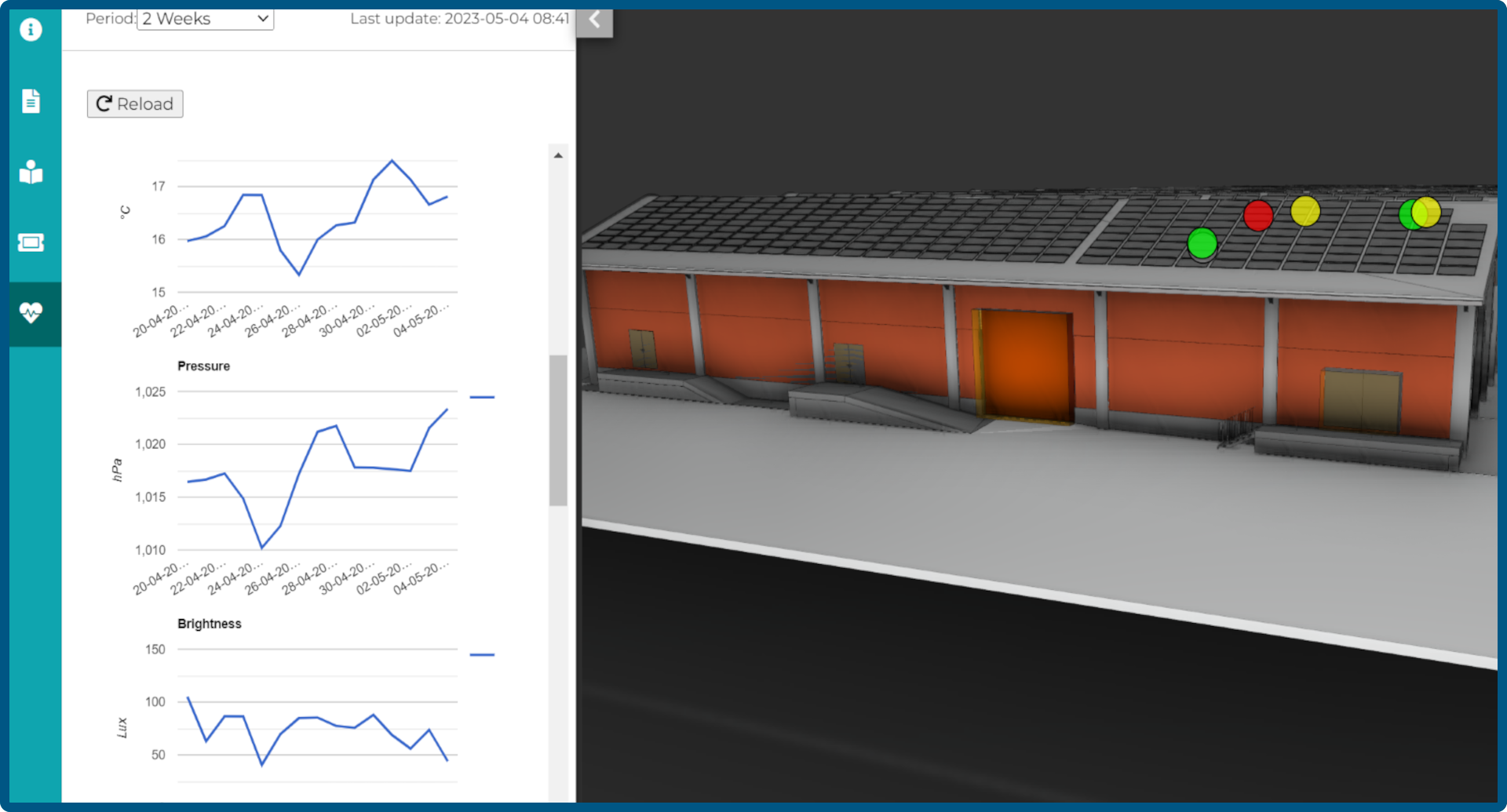Open the ticket sidebar icon
This screenshot has height=812, width=1507.
(31, 242)
